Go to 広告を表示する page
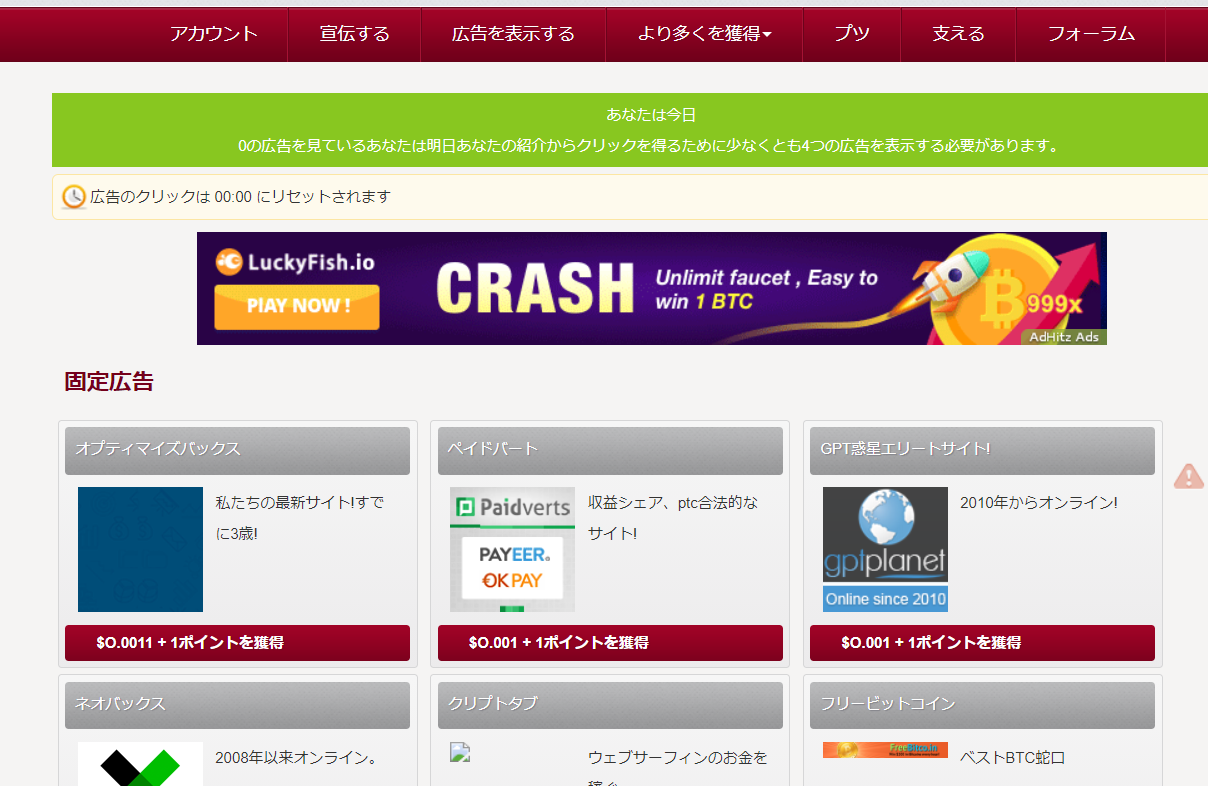The image size is (1208, 786). tap(513, 34)
